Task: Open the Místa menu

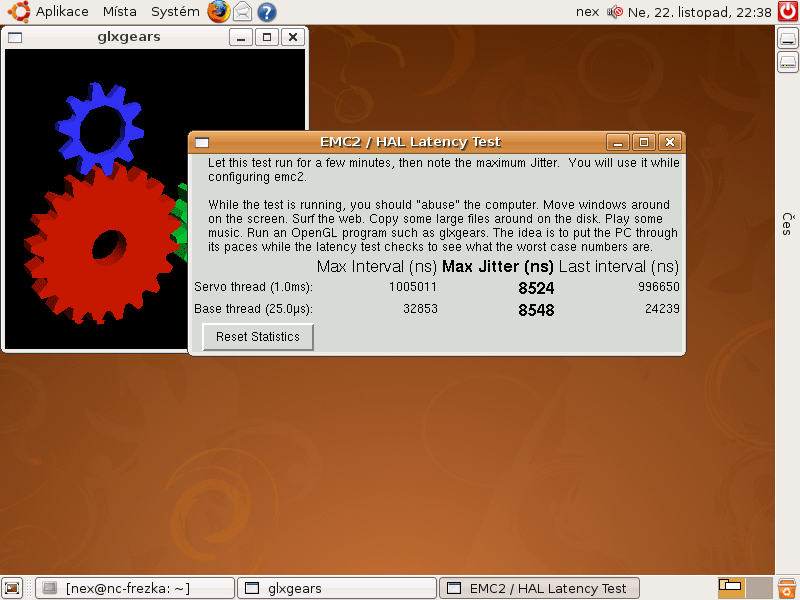Action: 120,12
